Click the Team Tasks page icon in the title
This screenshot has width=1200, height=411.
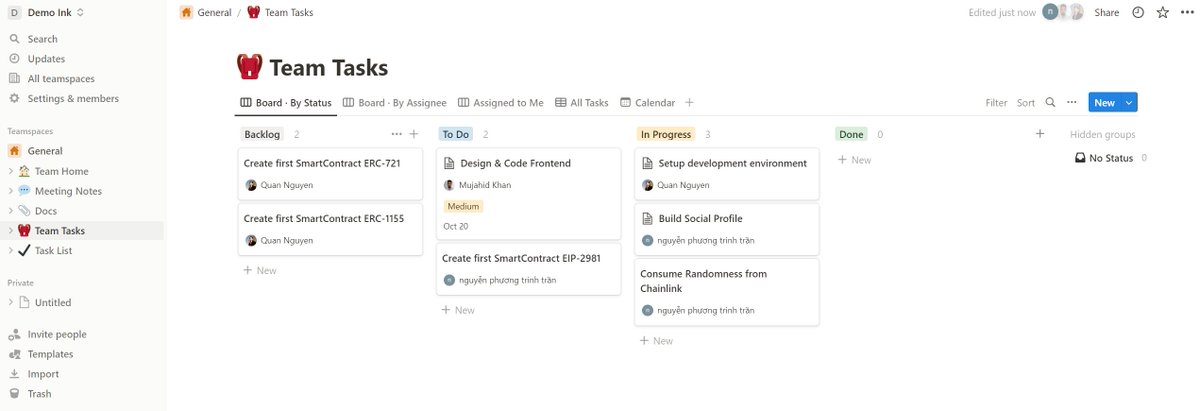[249, 68]
